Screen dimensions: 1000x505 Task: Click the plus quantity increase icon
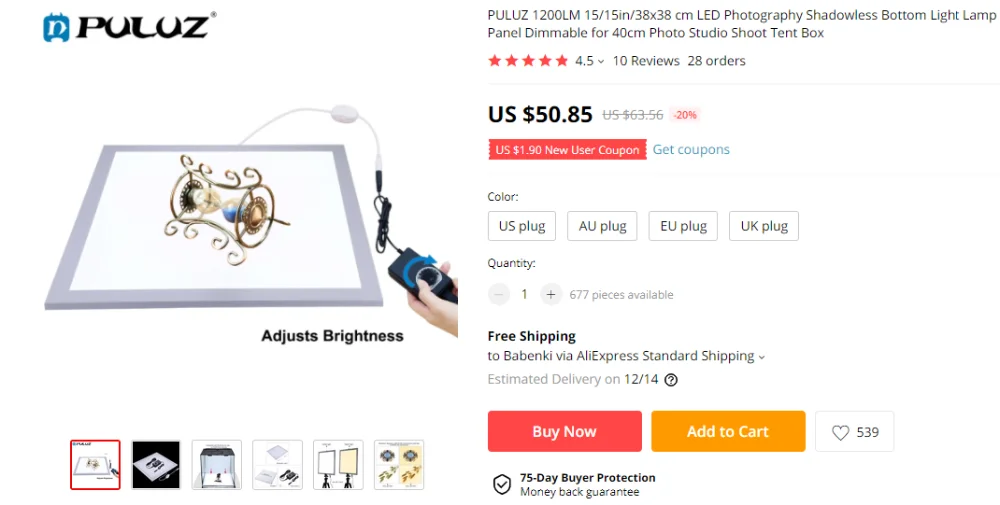(551, 295)
